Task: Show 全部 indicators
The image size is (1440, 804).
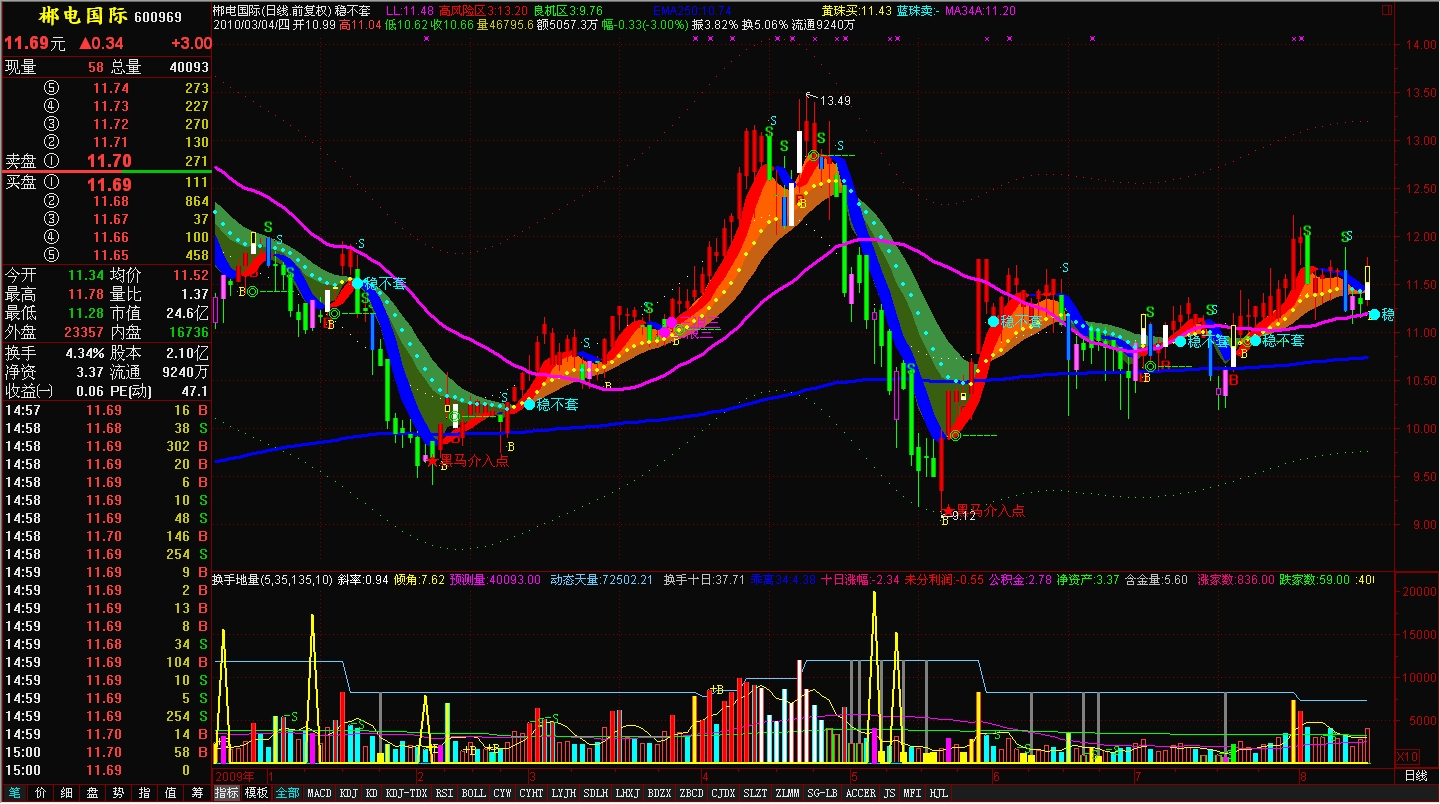Action: [x=287, y=793]
